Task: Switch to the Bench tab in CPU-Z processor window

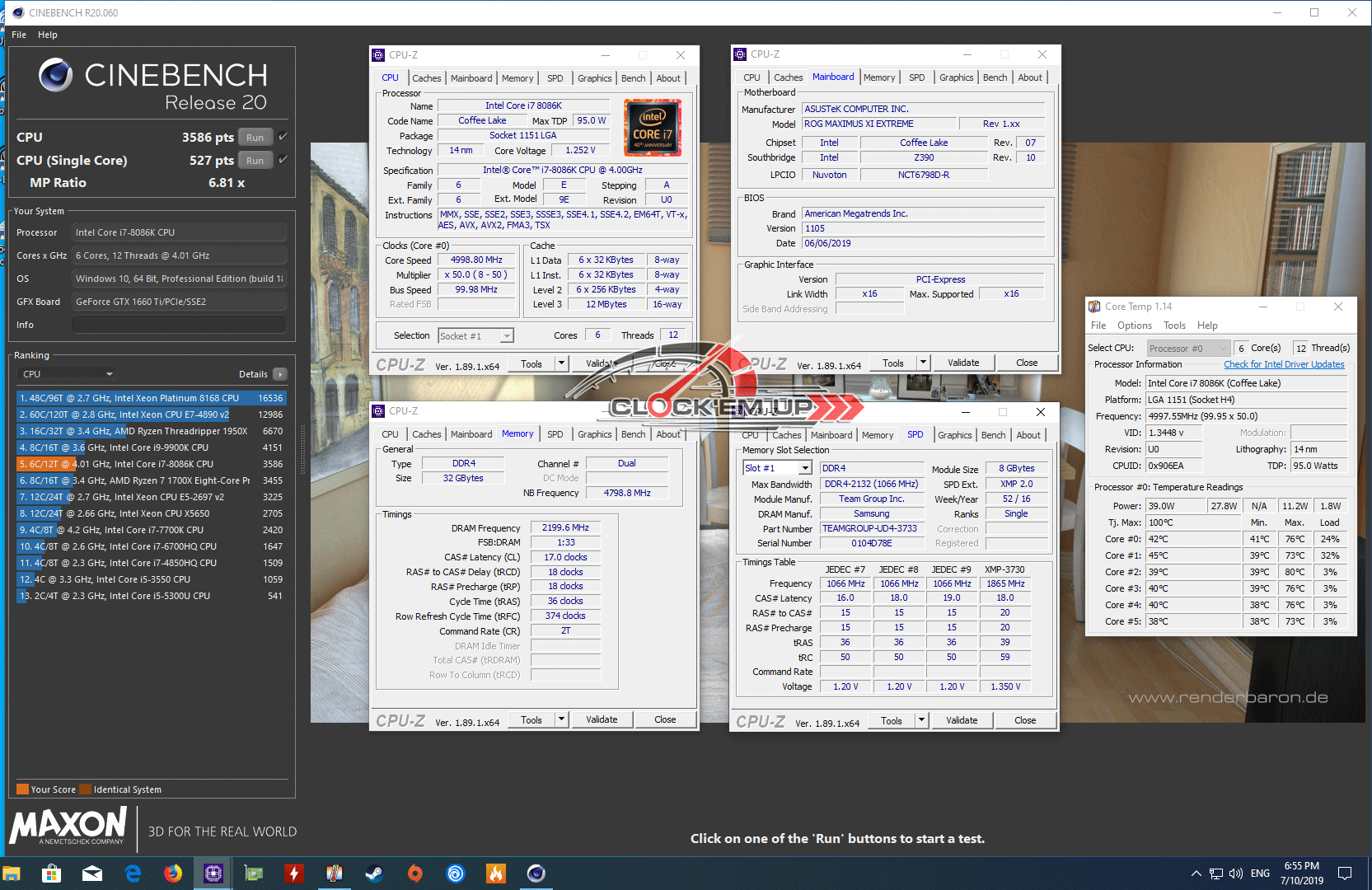Action: tap(633, 78)
